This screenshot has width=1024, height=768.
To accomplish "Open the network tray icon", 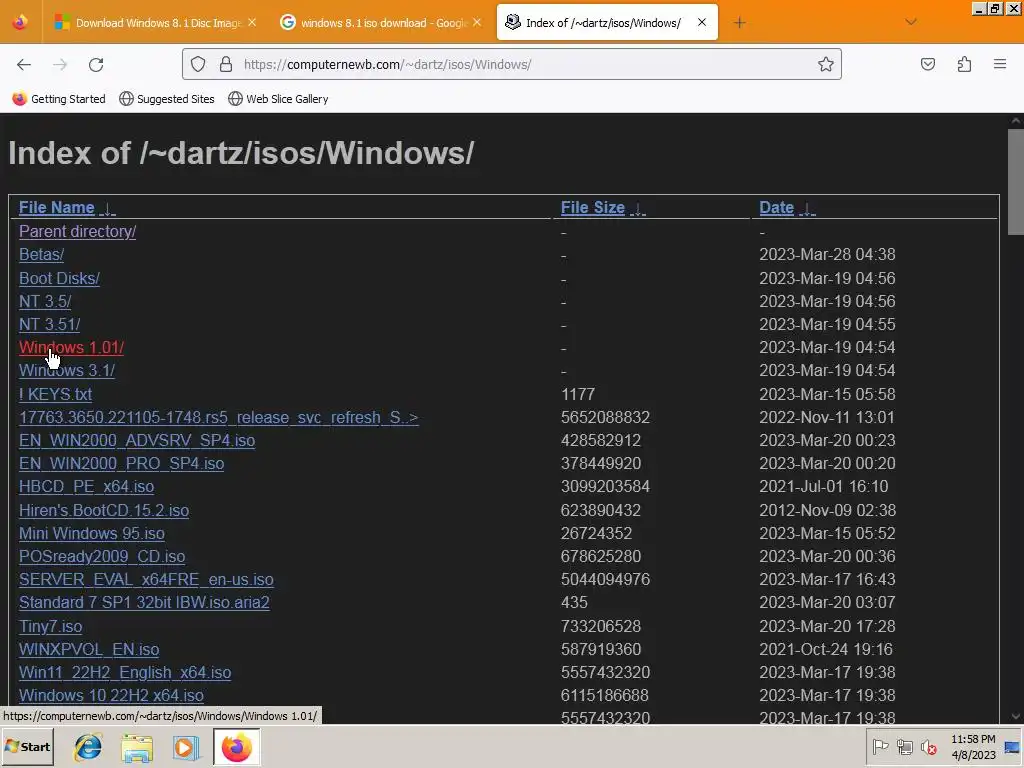I will coord(904,746).
